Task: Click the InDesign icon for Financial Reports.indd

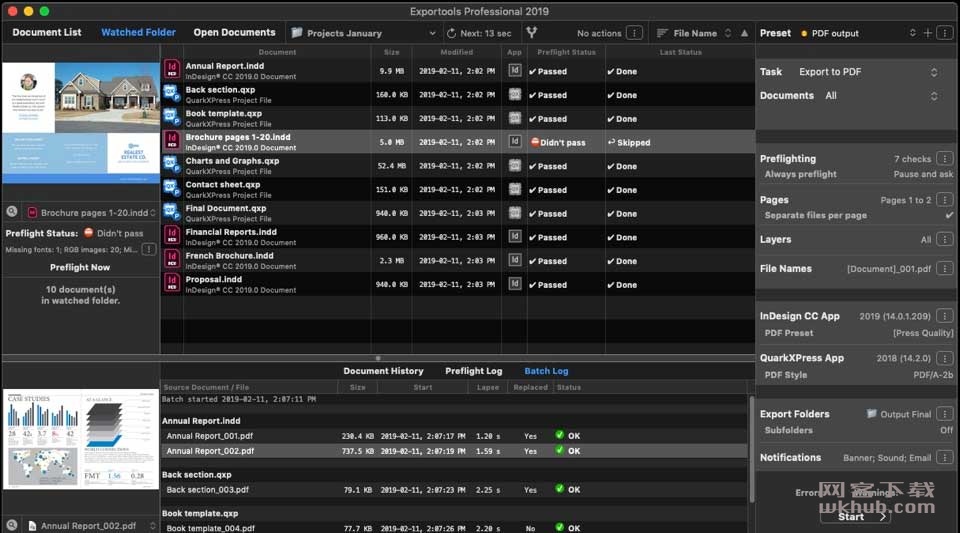Action: (172, 235)
